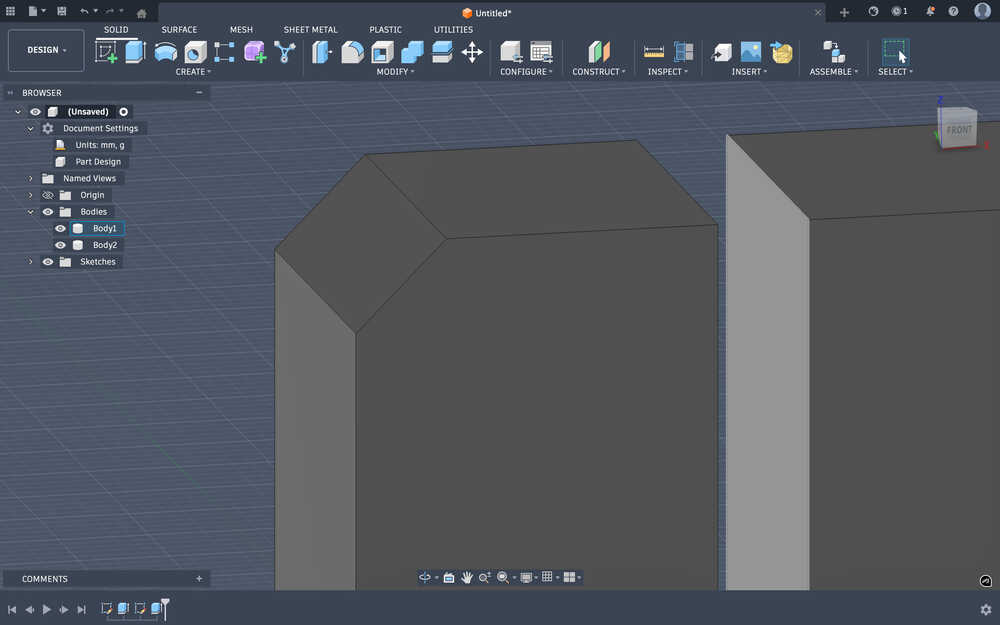
Task: Toggle visibility of the root Unsaved component
Action: coord(35,112)
